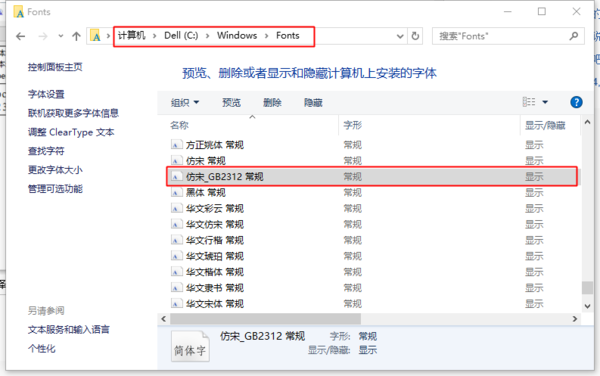Select font 黑体 常规
The width and height of the screenshot is (600, 376).
[205, 192]
